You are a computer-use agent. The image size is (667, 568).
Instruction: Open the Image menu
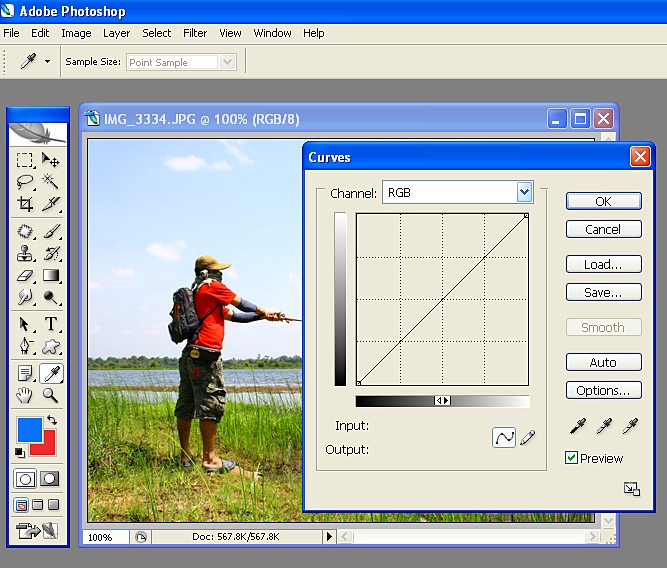(76, 33)
